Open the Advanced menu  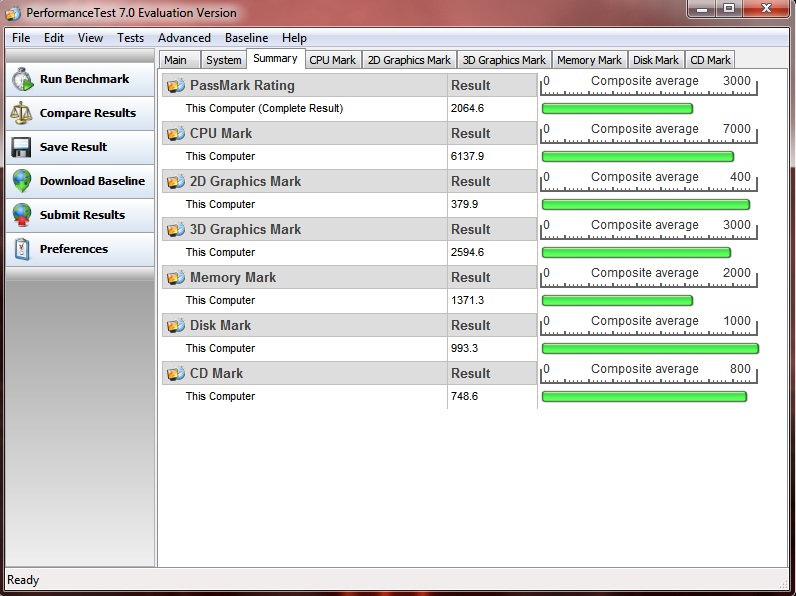coord(184,38)
